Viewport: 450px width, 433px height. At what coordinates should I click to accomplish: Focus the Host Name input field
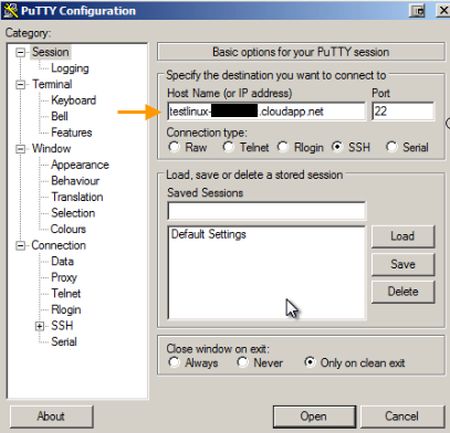266,111
